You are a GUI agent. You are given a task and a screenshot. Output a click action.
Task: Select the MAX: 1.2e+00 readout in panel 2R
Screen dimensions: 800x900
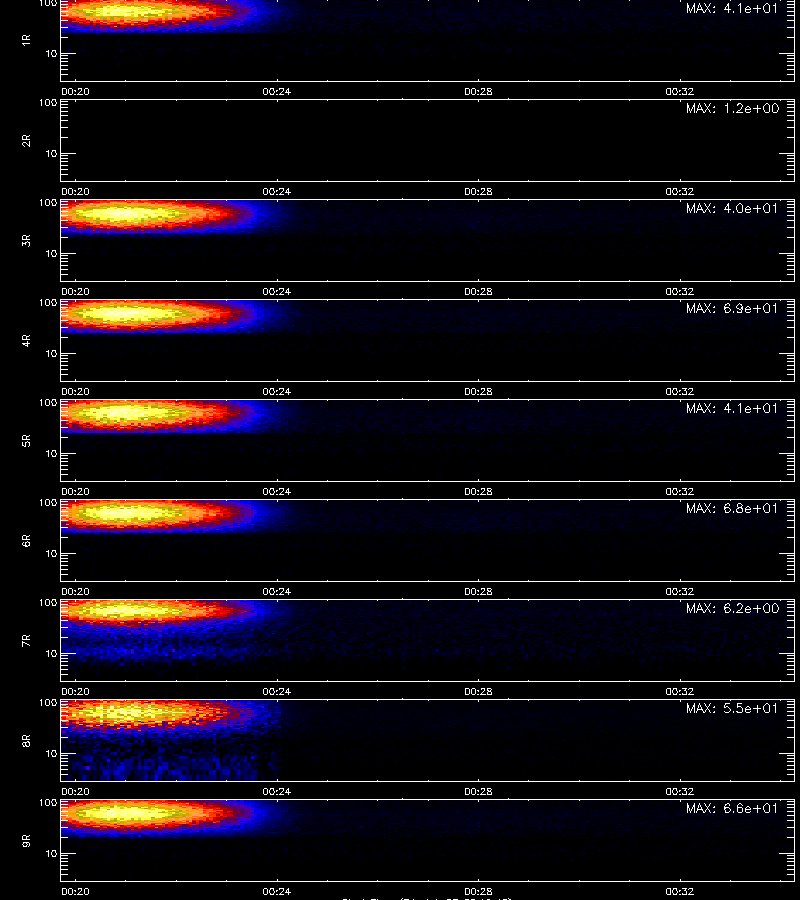tap(732, 108)
